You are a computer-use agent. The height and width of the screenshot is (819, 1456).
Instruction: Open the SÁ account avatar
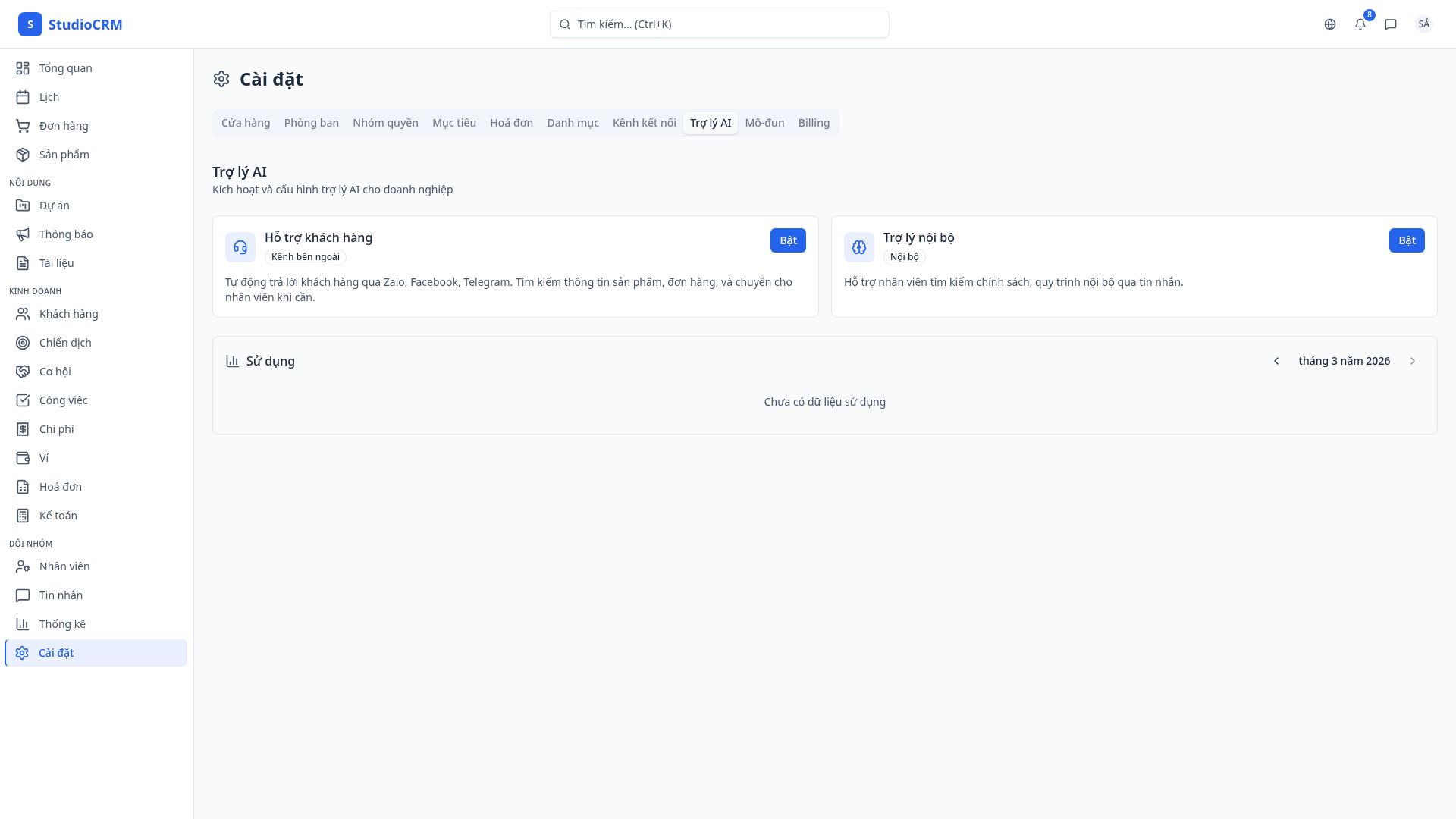[1424, 24]
